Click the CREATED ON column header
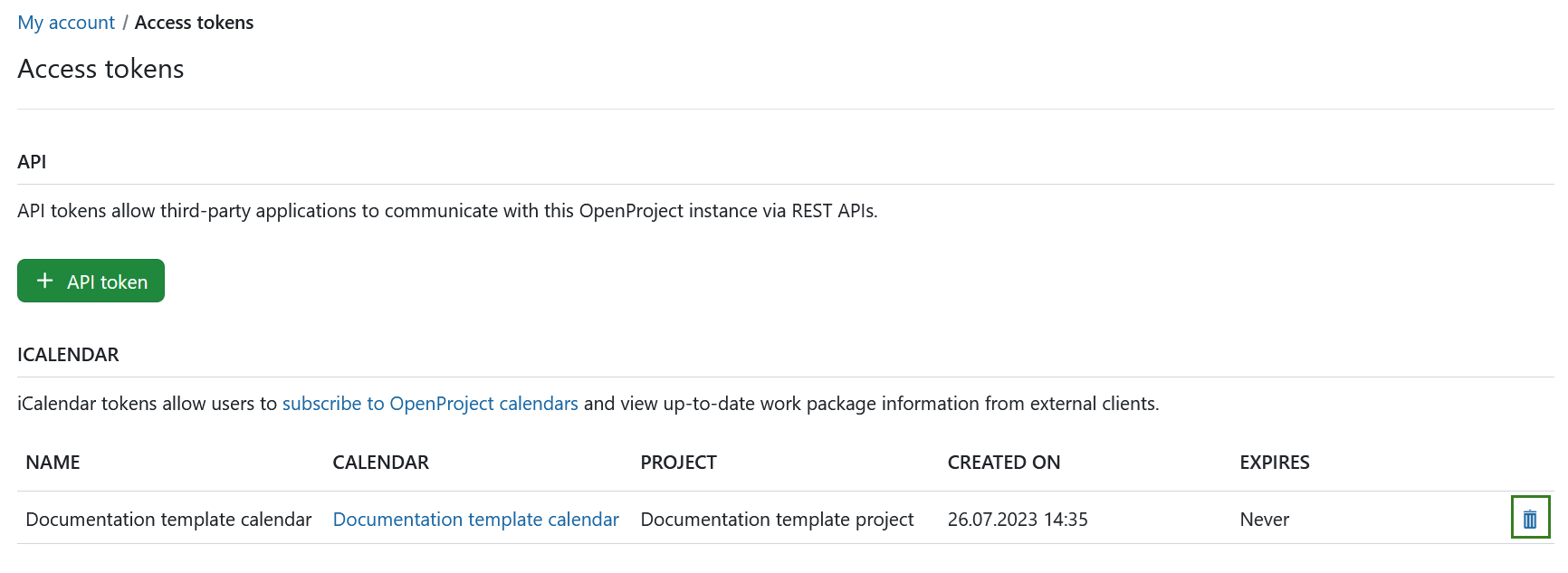The width and height of the screenshot is (1568, 573). tap(1003, 463)
